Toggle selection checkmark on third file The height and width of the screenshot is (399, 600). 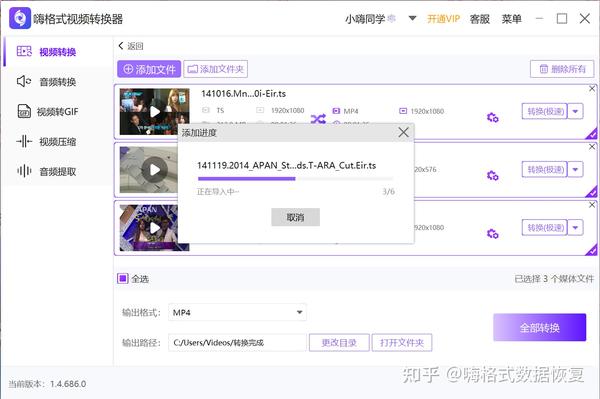[592, 250]
